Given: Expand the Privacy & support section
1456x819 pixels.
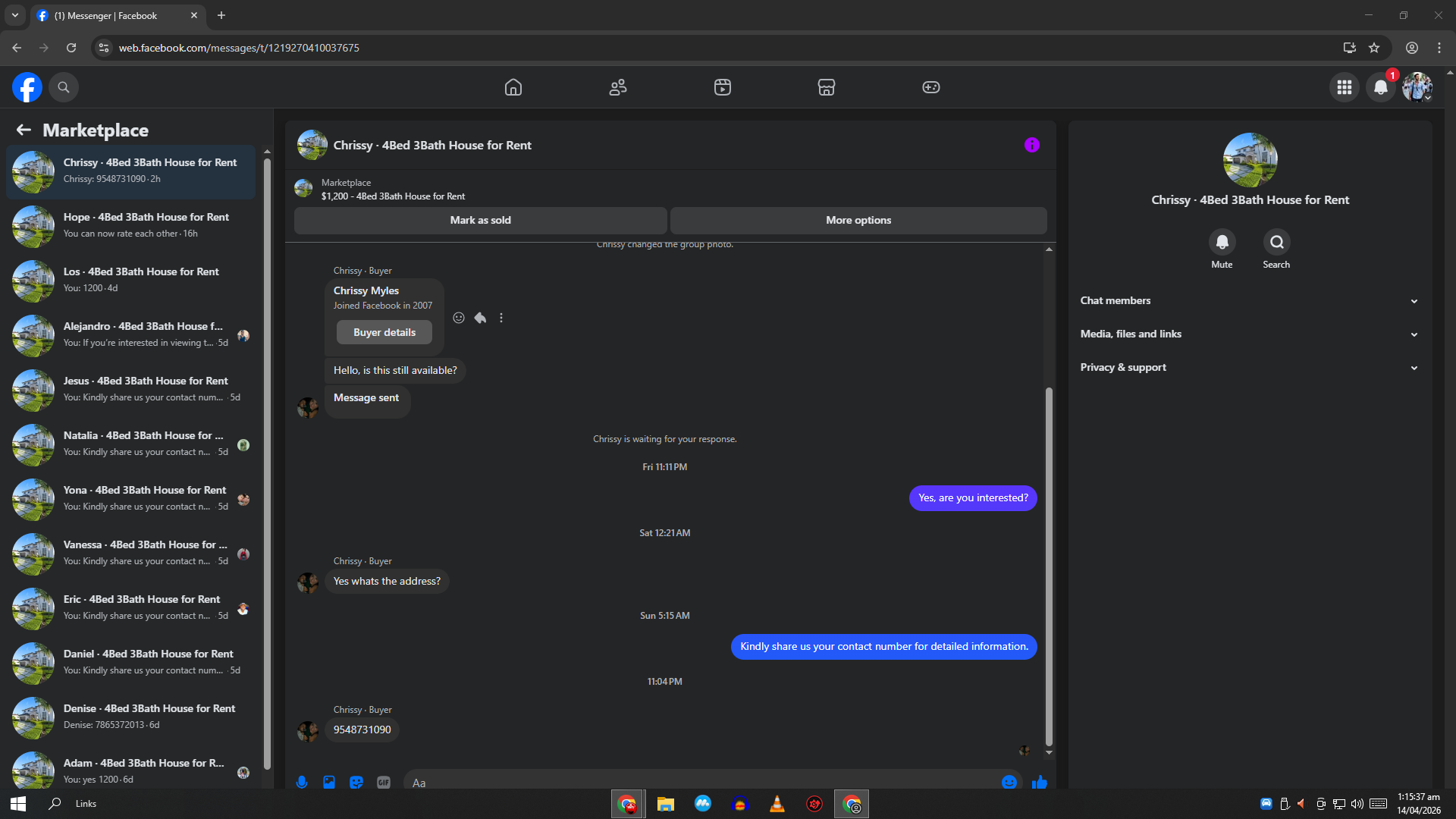Looking at the screenshot, I should (x=1249, y=368).
